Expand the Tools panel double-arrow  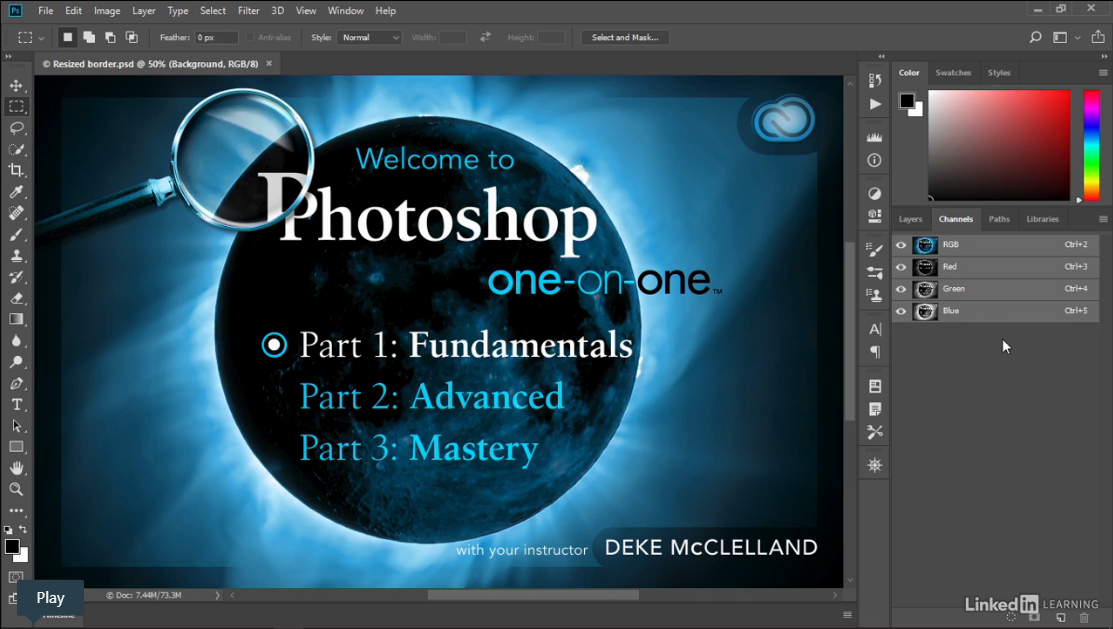click(x=9, y=56)
